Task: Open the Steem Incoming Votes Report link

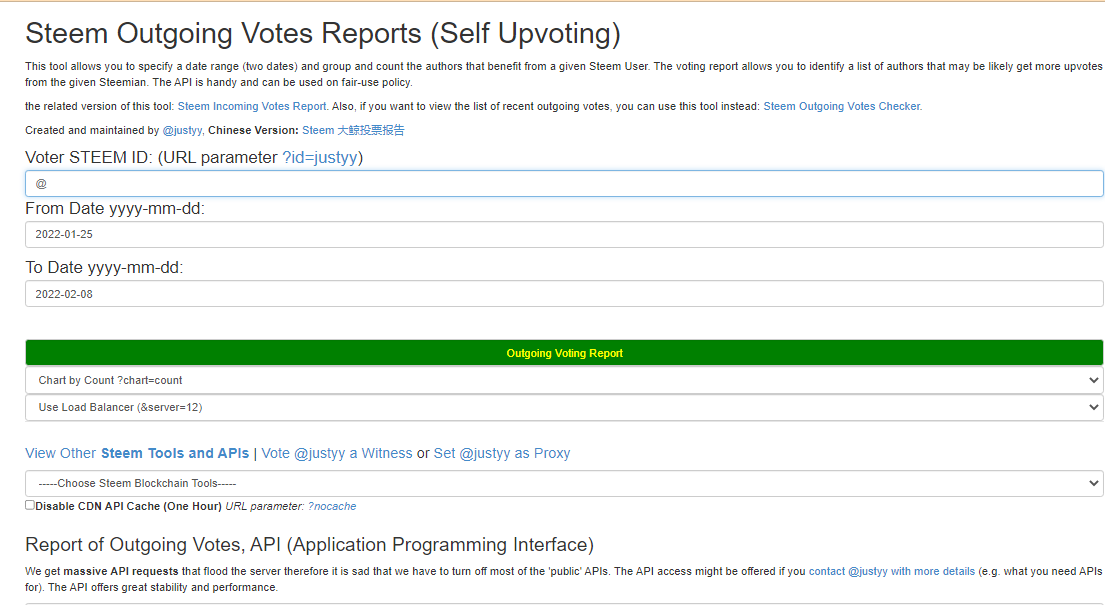Action: 252,106
